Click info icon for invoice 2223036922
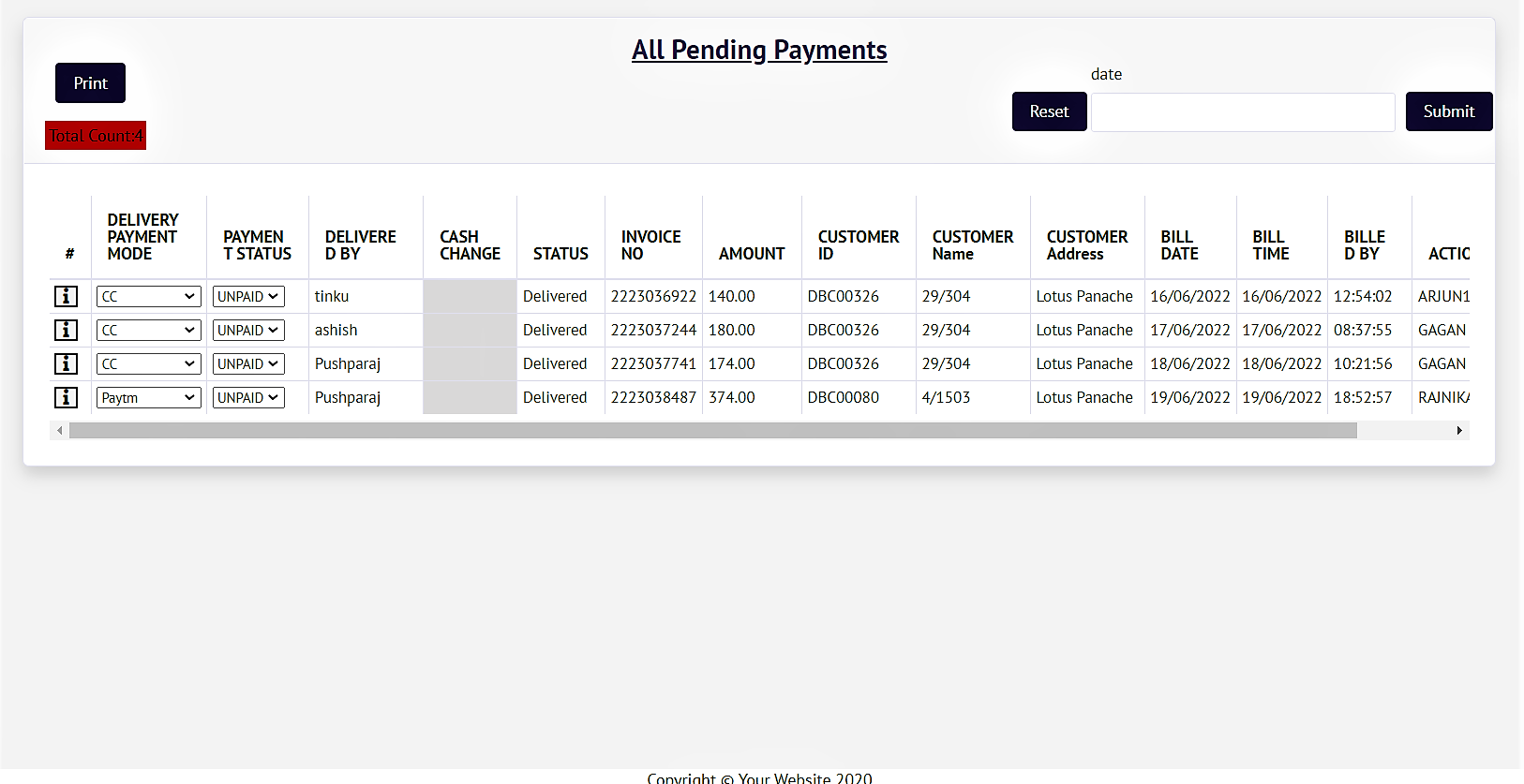The image size is (1524, 784). point(66,296)
